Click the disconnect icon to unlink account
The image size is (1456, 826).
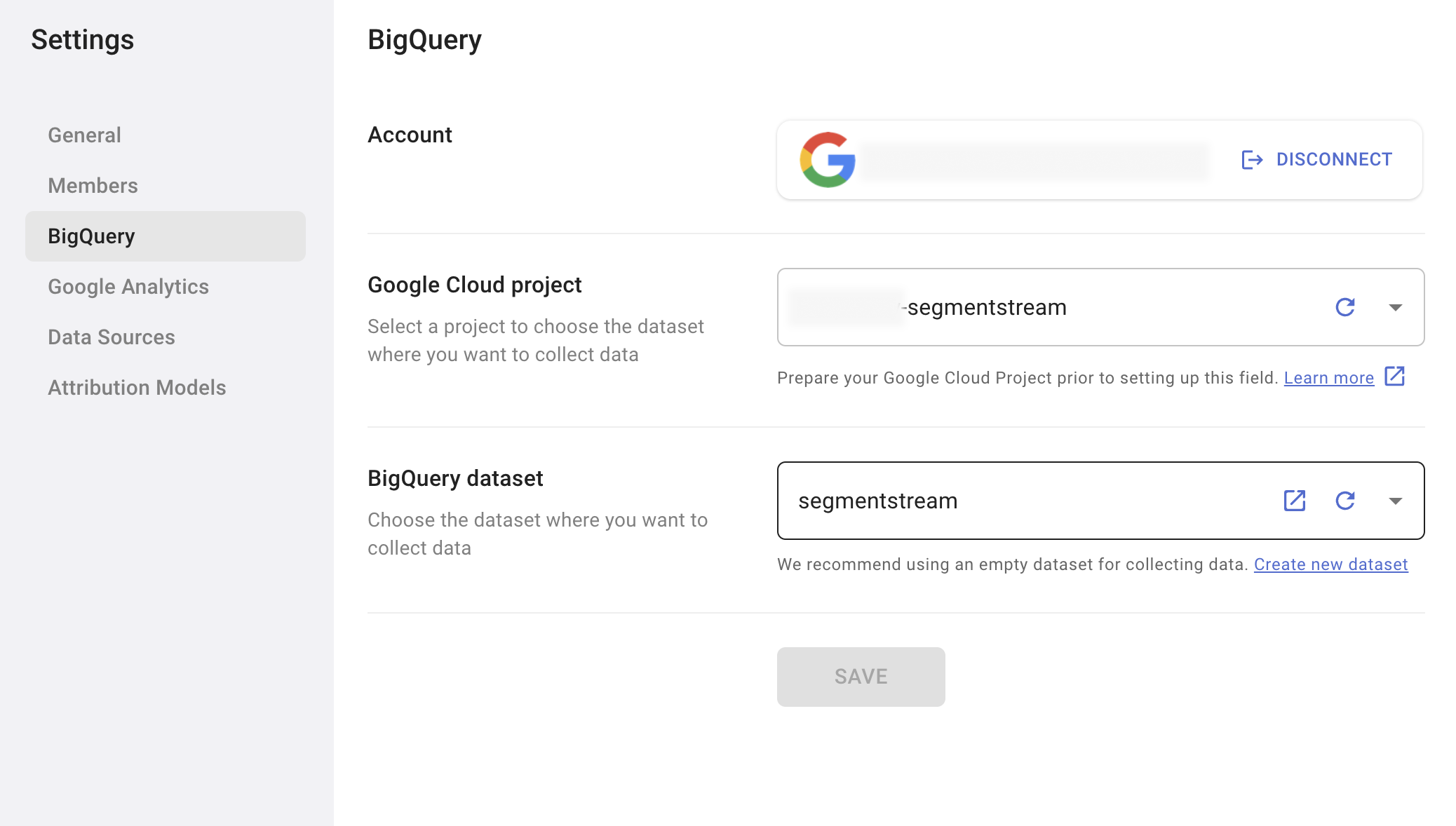coord(1250,159)
